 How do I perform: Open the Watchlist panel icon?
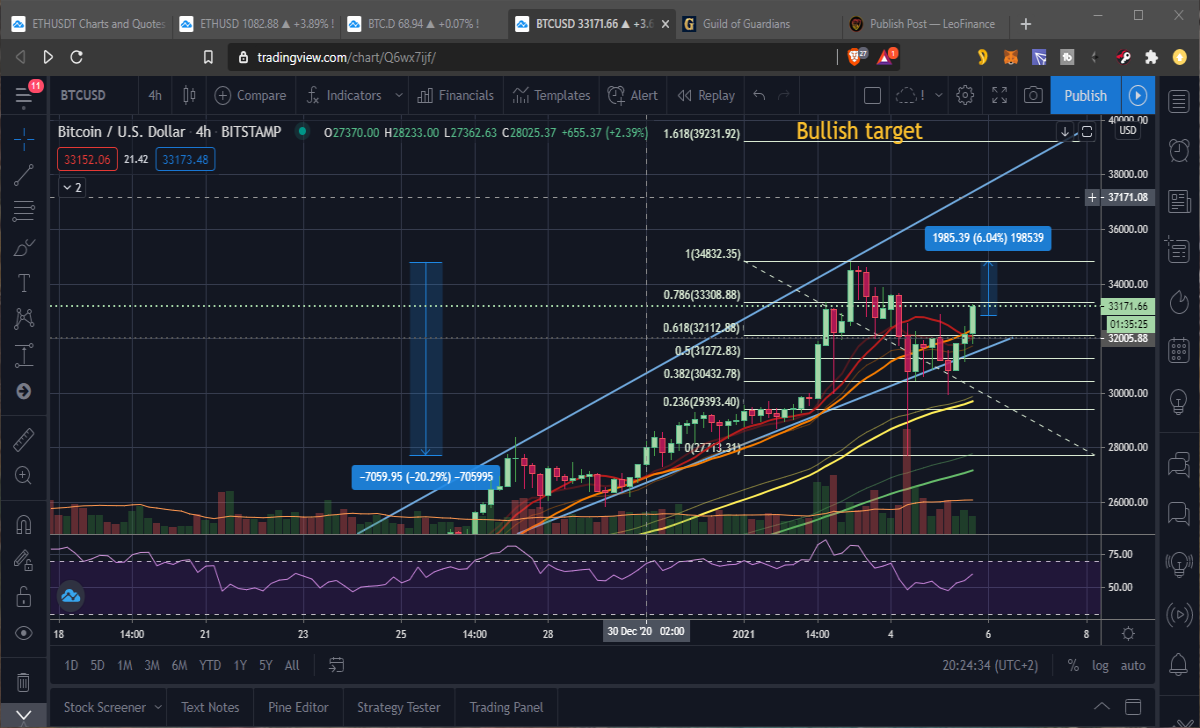(1179, 101)
